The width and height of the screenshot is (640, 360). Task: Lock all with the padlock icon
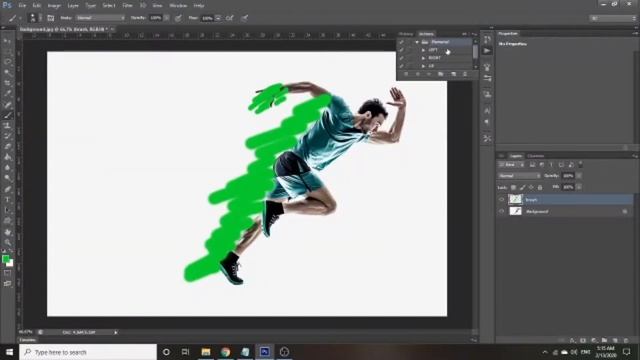click(540, 187)
